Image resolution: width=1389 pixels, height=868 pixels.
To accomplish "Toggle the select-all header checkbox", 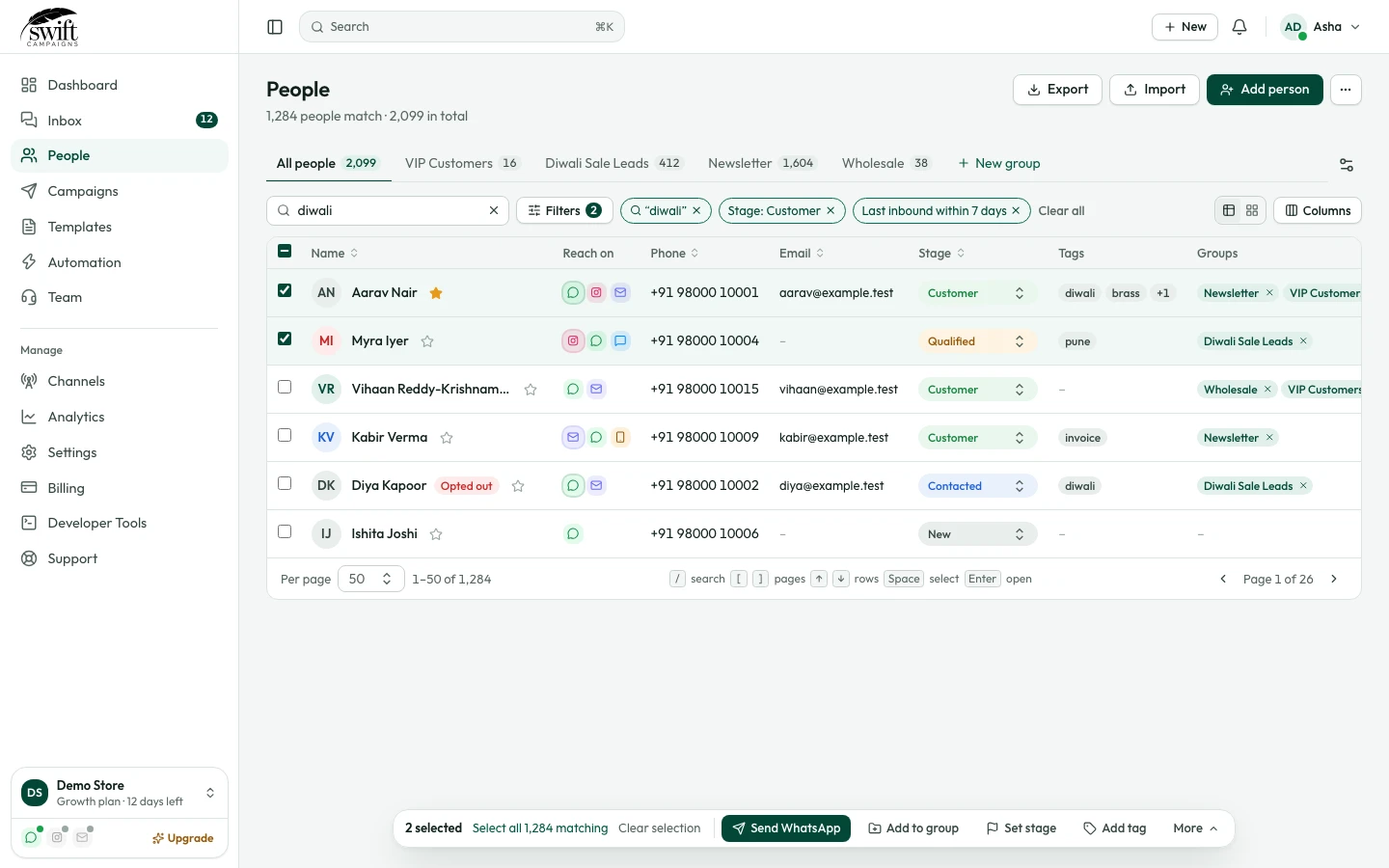I will 285,251.
